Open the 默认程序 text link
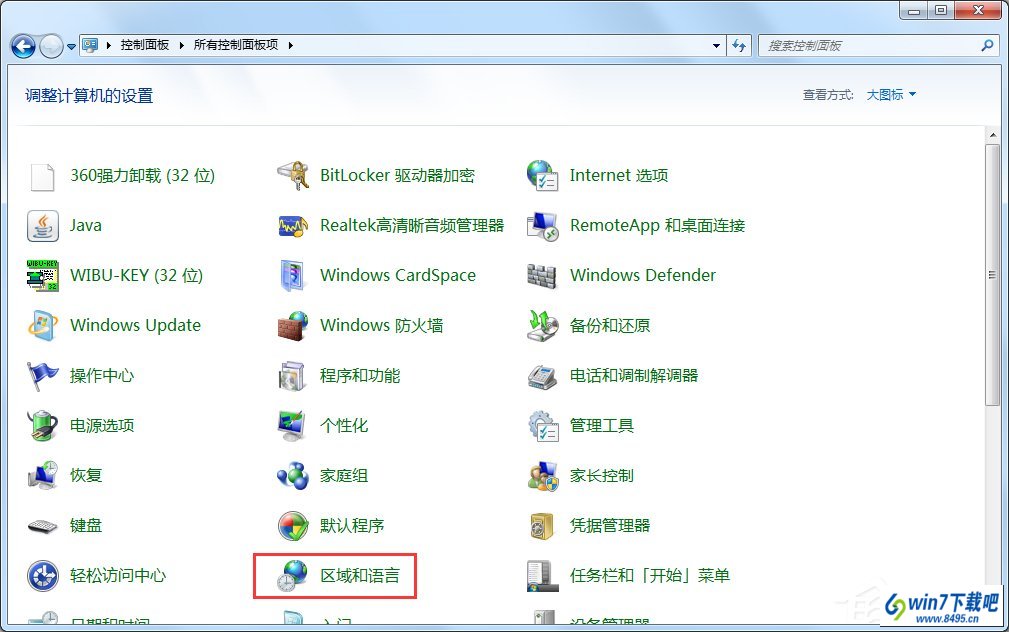 (352, 525)
